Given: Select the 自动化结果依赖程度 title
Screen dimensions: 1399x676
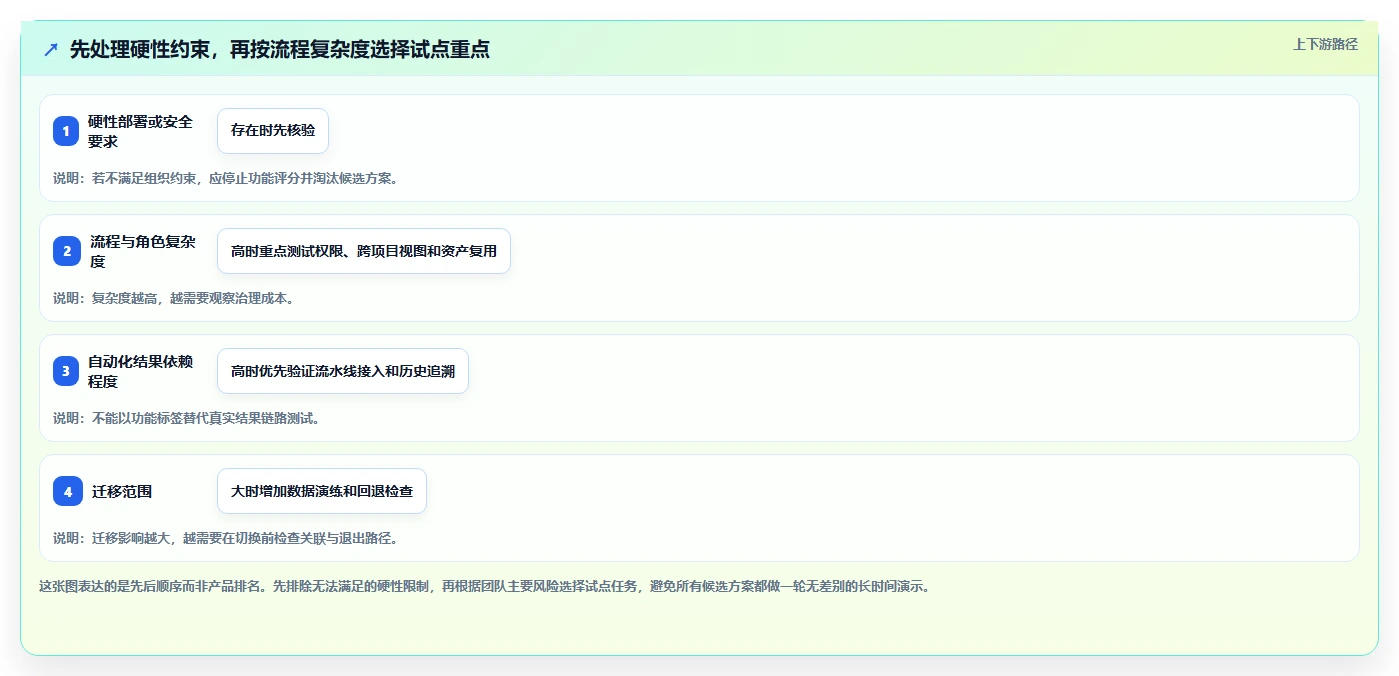Looking at the screenshot, I should coord(141,371).
